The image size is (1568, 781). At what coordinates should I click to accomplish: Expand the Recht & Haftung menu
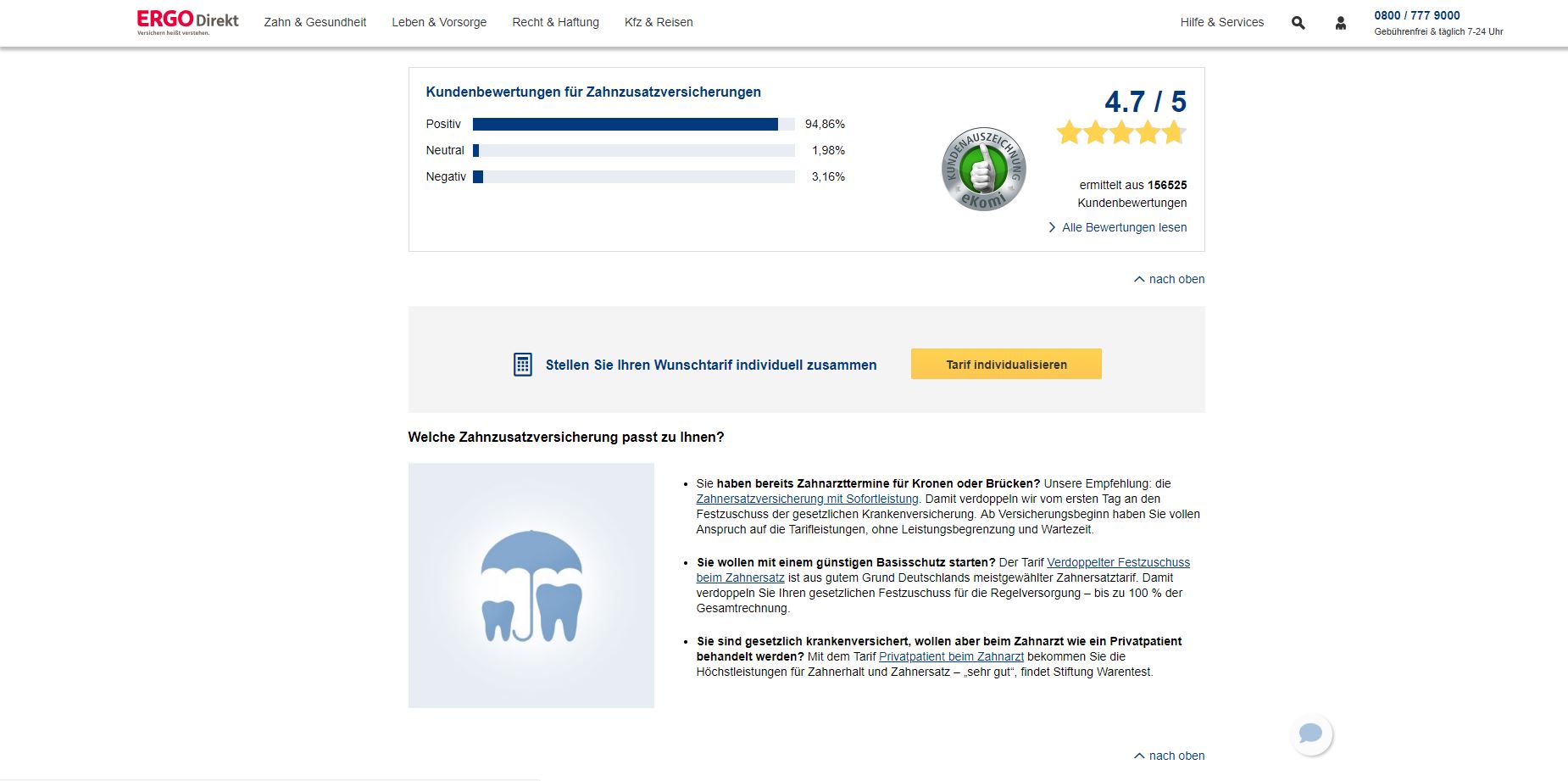click(x=555, y=22)
